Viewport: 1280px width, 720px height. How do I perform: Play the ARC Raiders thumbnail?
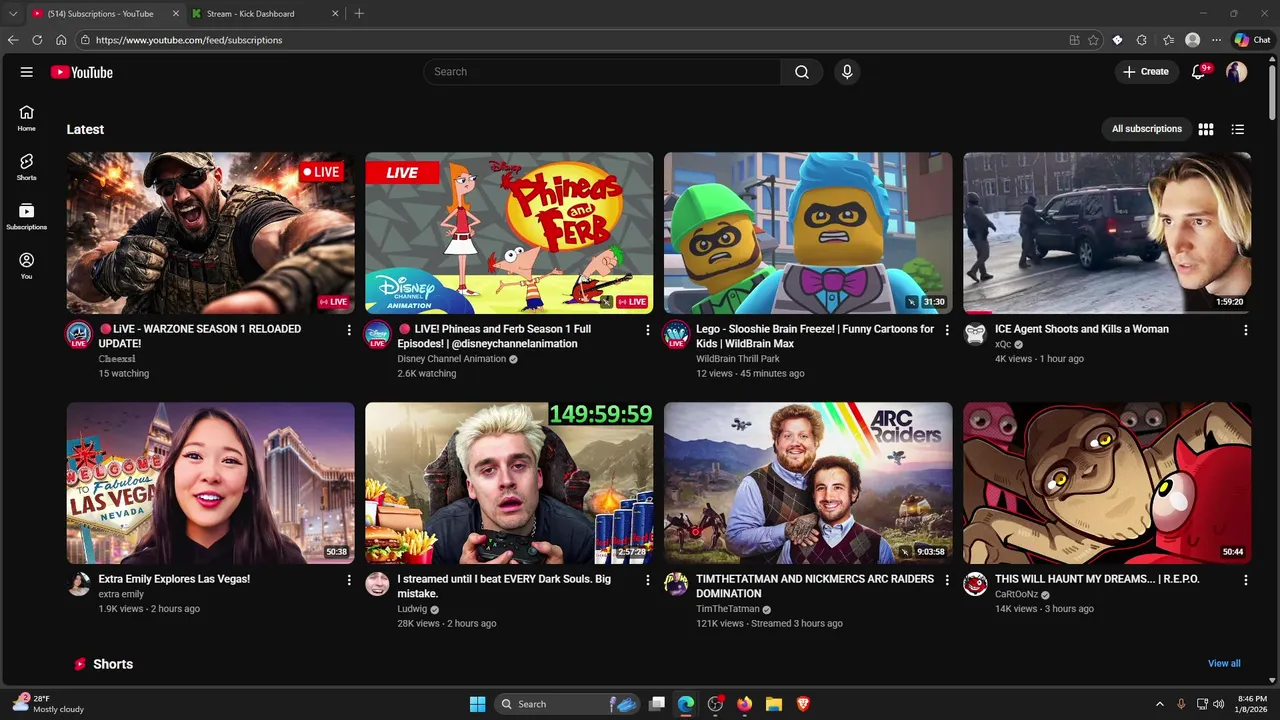click(x=808, y=483)
